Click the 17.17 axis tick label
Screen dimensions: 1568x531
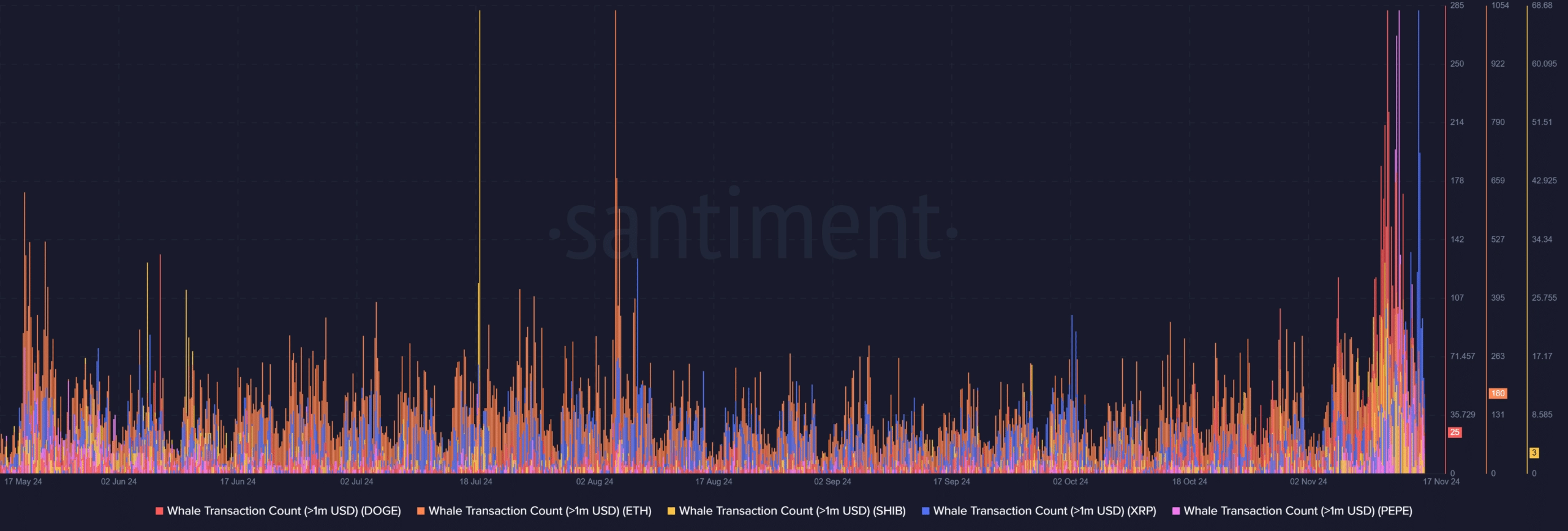(x=1542, y=356)
